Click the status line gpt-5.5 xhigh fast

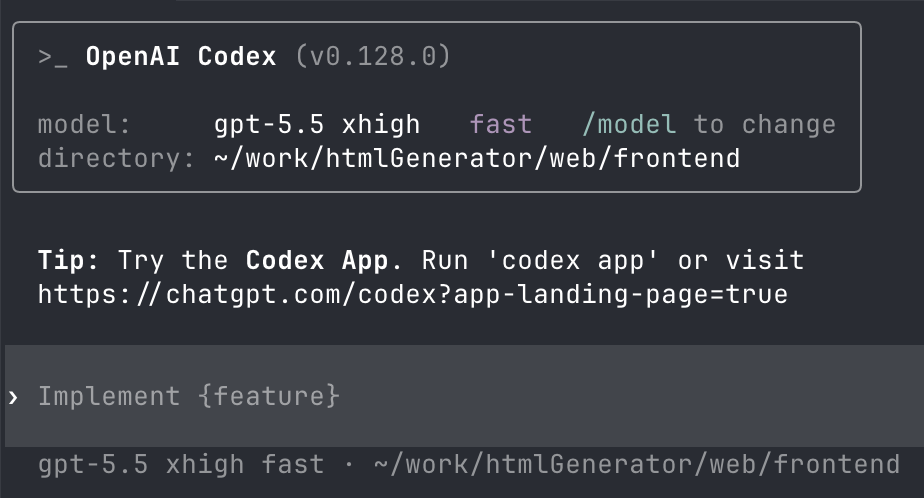tap(181, 464)
